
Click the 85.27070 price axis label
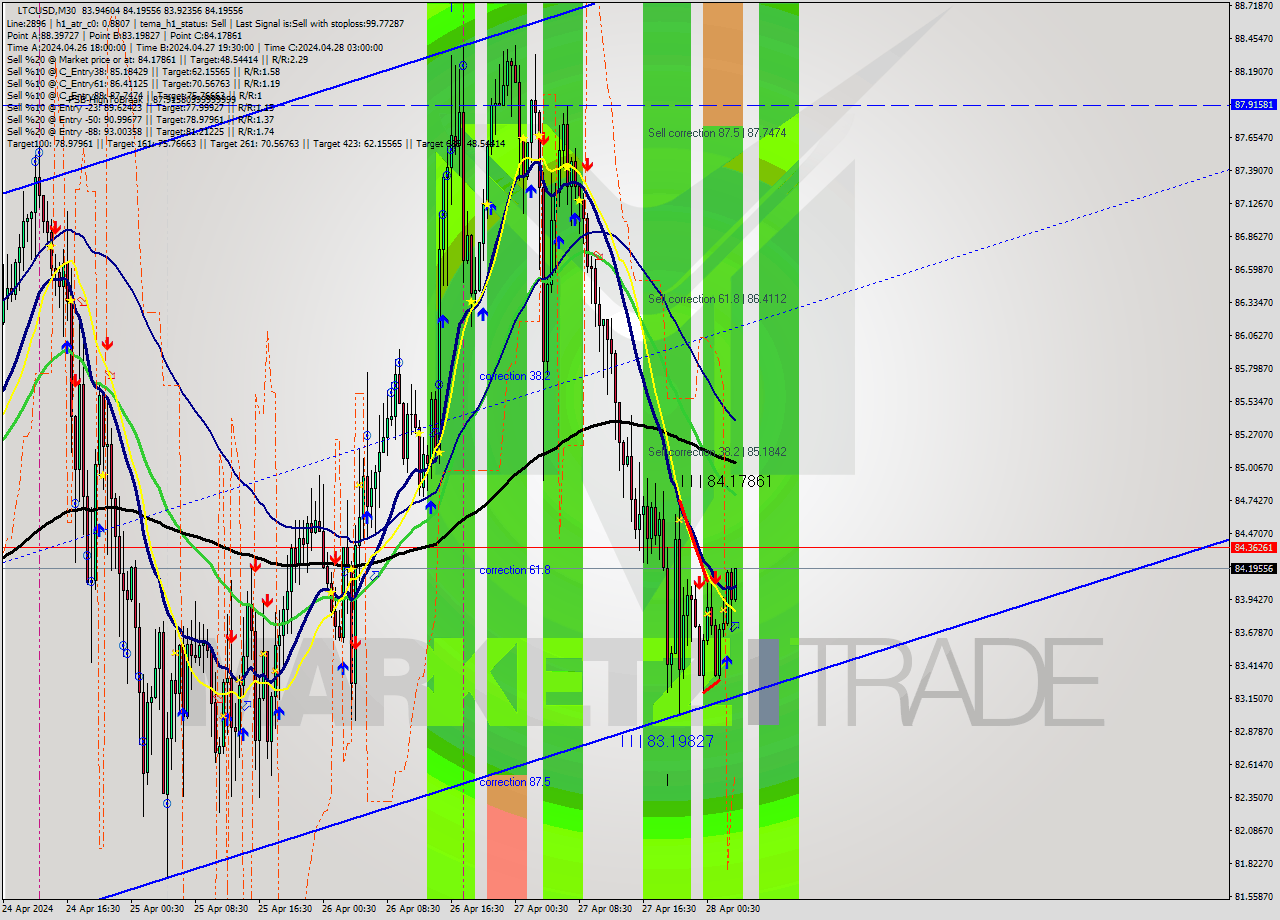[x=1253, y=434]
